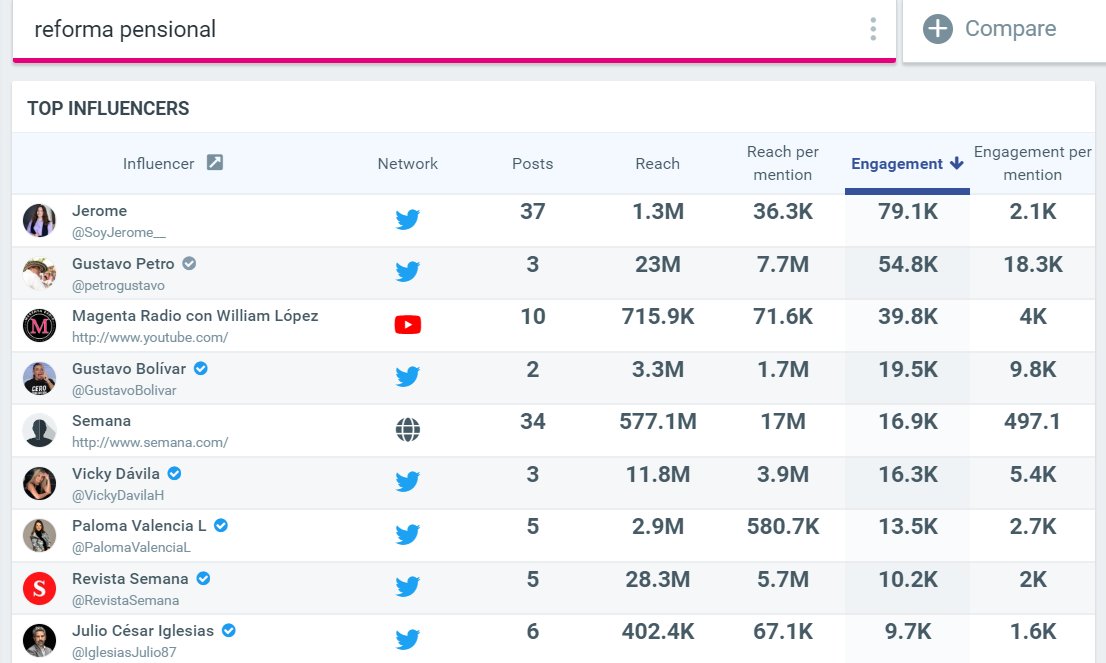Click the reforma pensional search field
Viewport: 1106px width, 663px height.
454,30
